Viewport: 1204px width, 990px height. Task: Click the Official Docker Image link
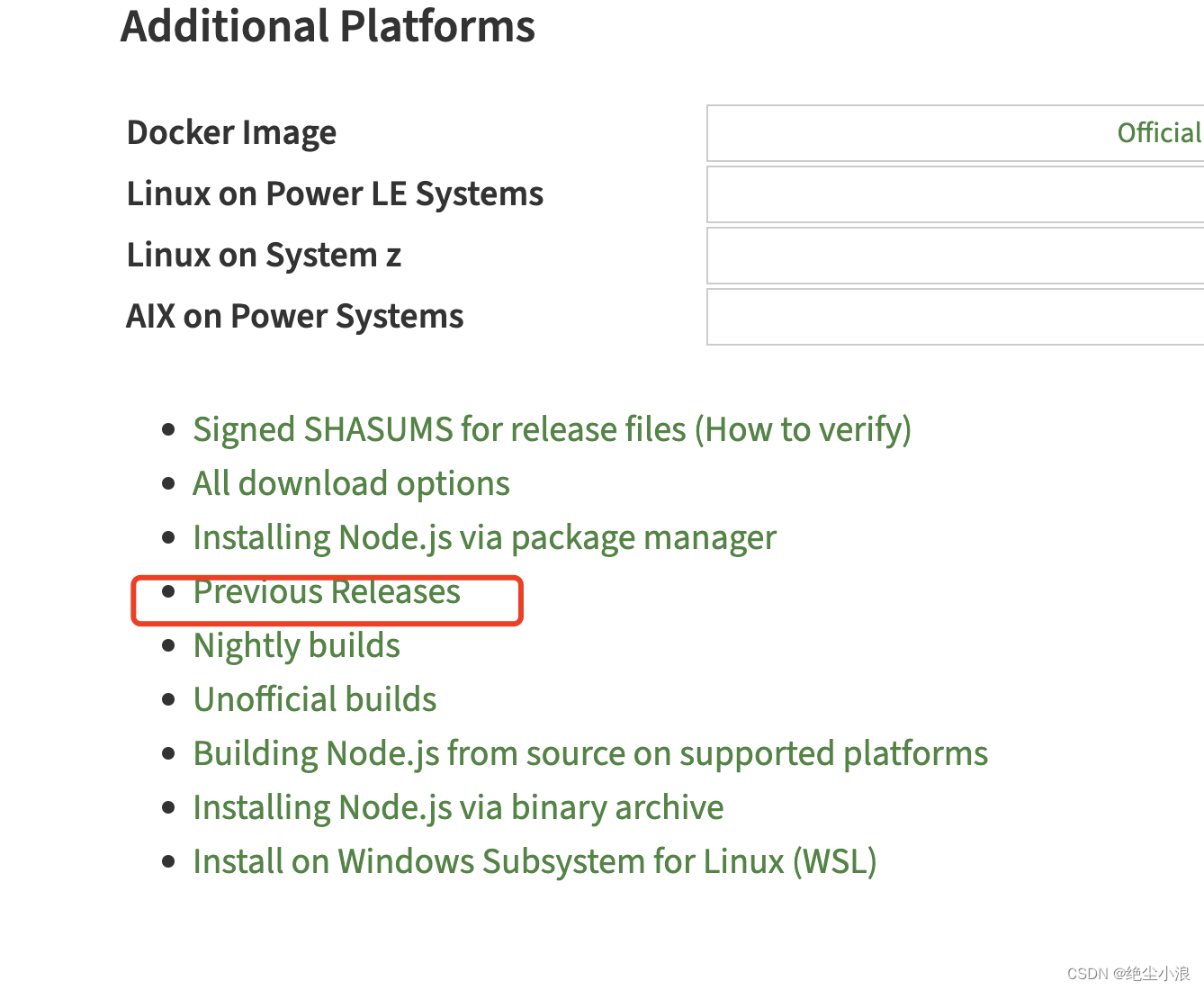coord(1160,133)
